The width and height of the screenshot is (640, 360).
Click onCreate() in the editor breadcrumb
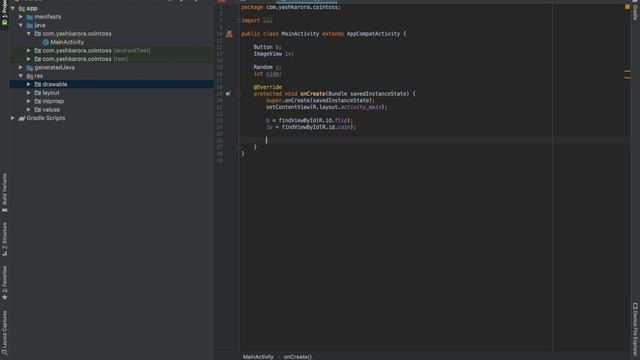pyautogui.click(x=298, y=357)
